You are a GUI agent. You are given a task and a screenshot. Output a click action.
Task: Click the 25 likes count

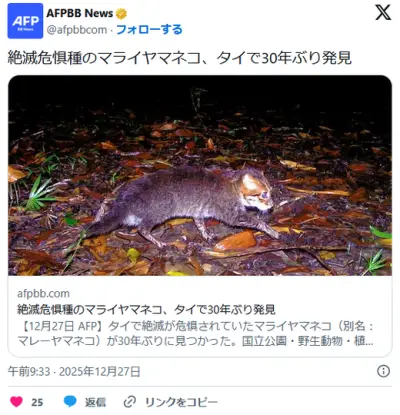pyautogui.click(x=37, y=402)
